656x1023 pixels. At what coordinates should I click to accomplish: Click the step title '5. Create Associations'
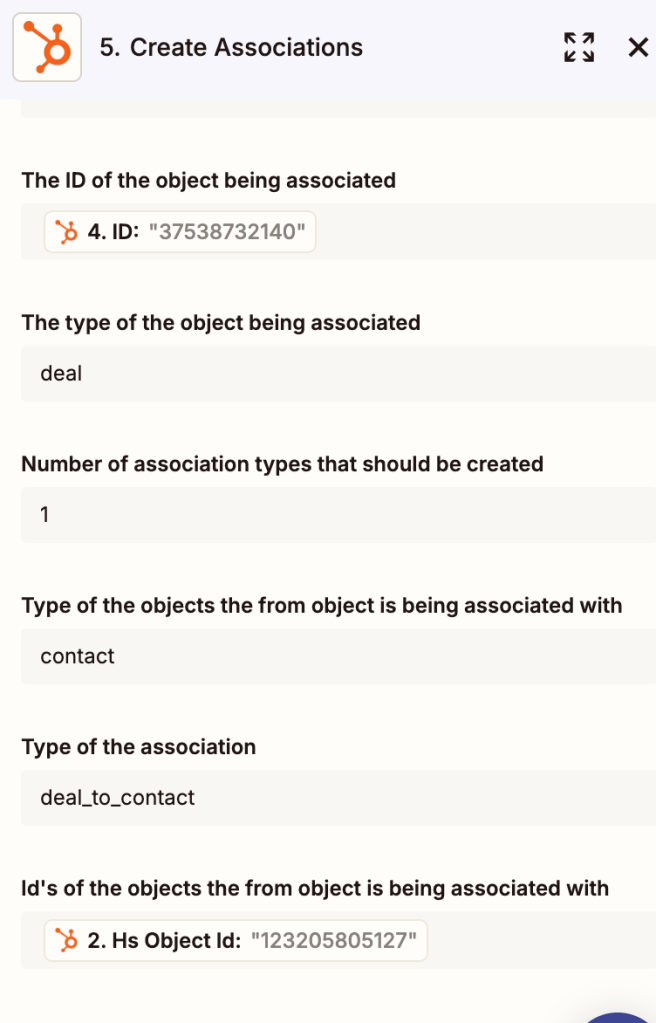(x=231, y=47)
